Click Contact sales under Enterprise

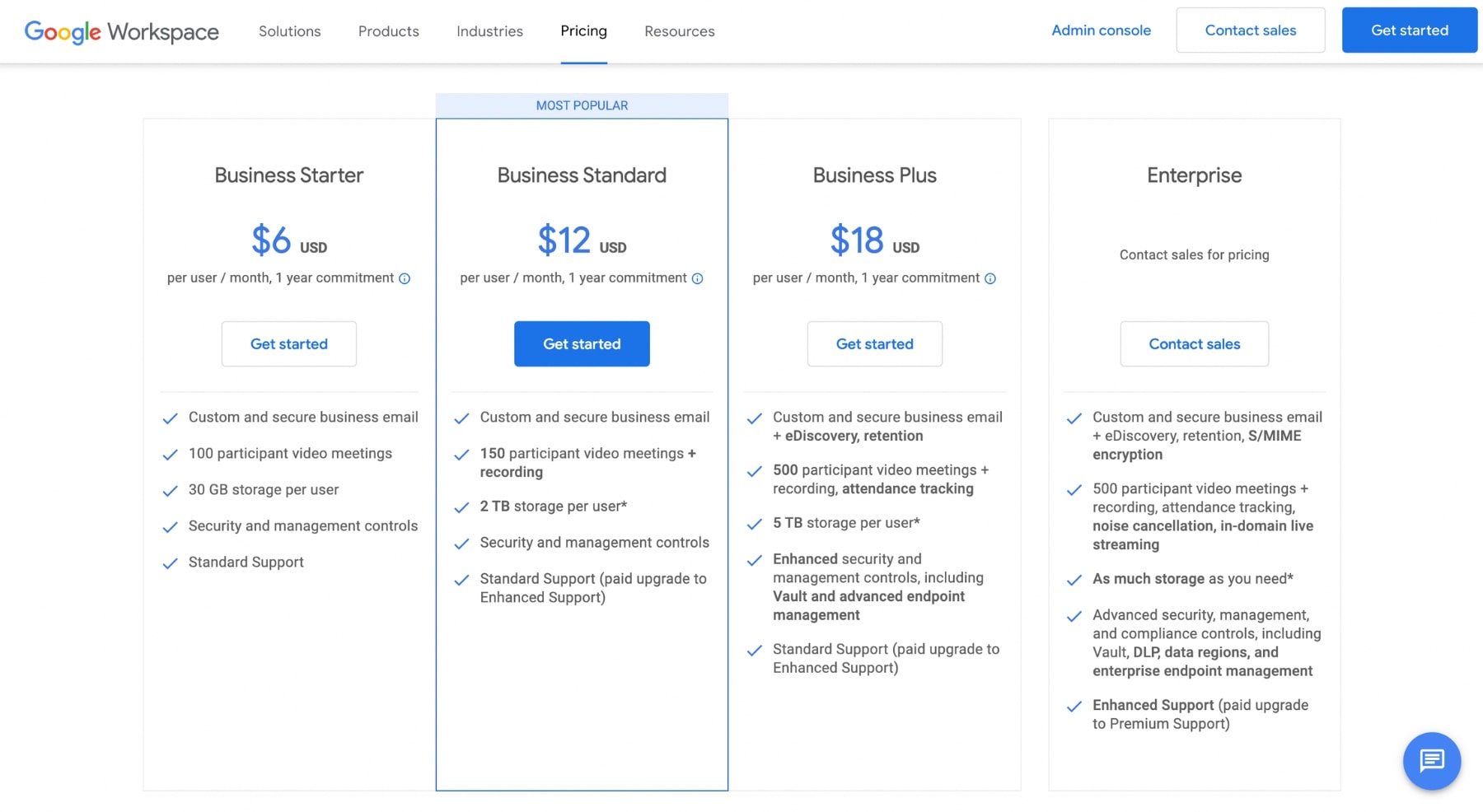pos(1195,344)
